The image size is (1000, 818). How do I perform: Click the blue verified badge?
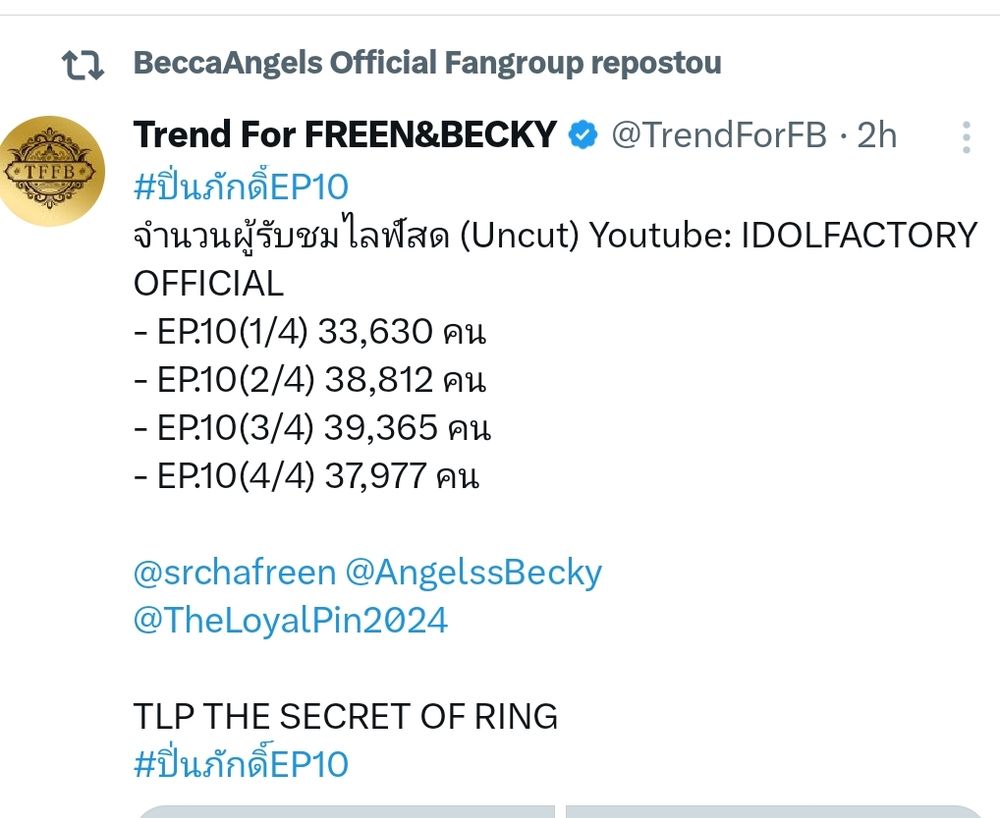tap(583, 135)
